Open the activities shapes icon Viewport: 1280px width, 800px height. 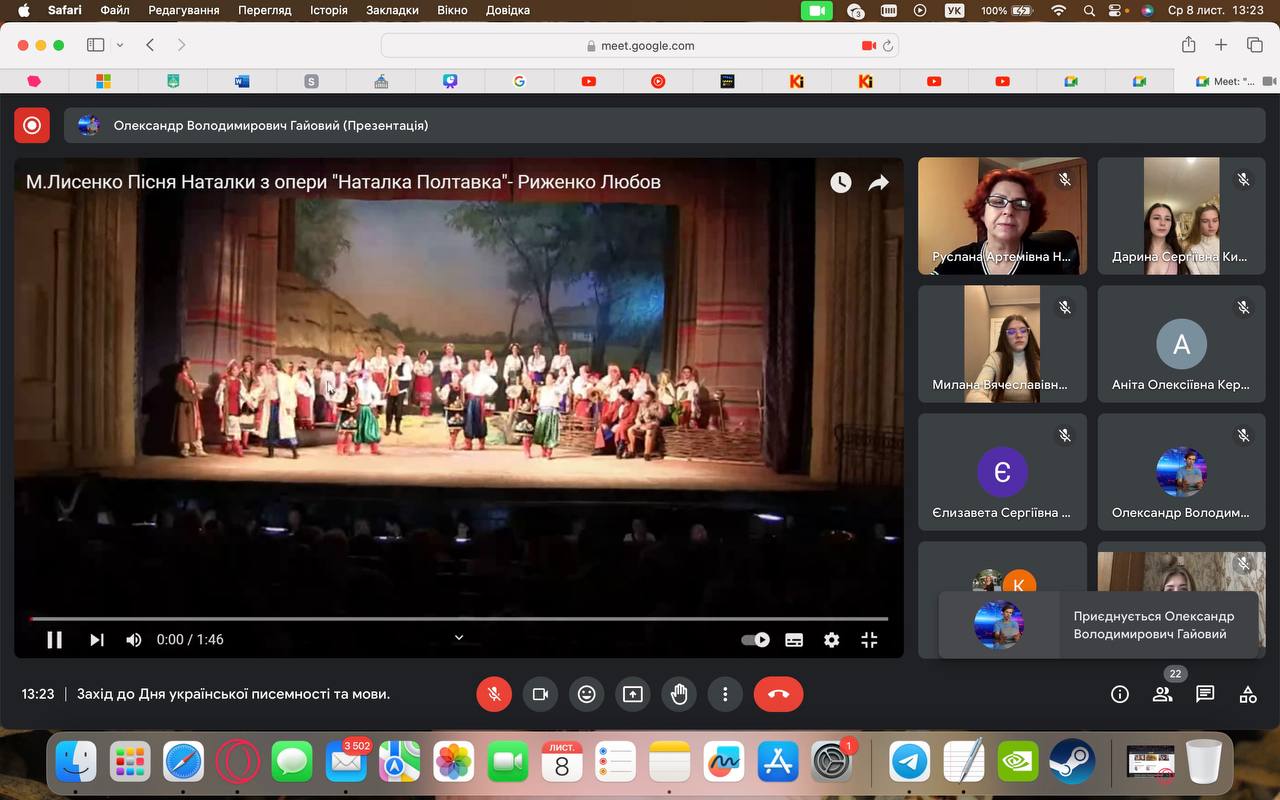[x=1248, y=694]
